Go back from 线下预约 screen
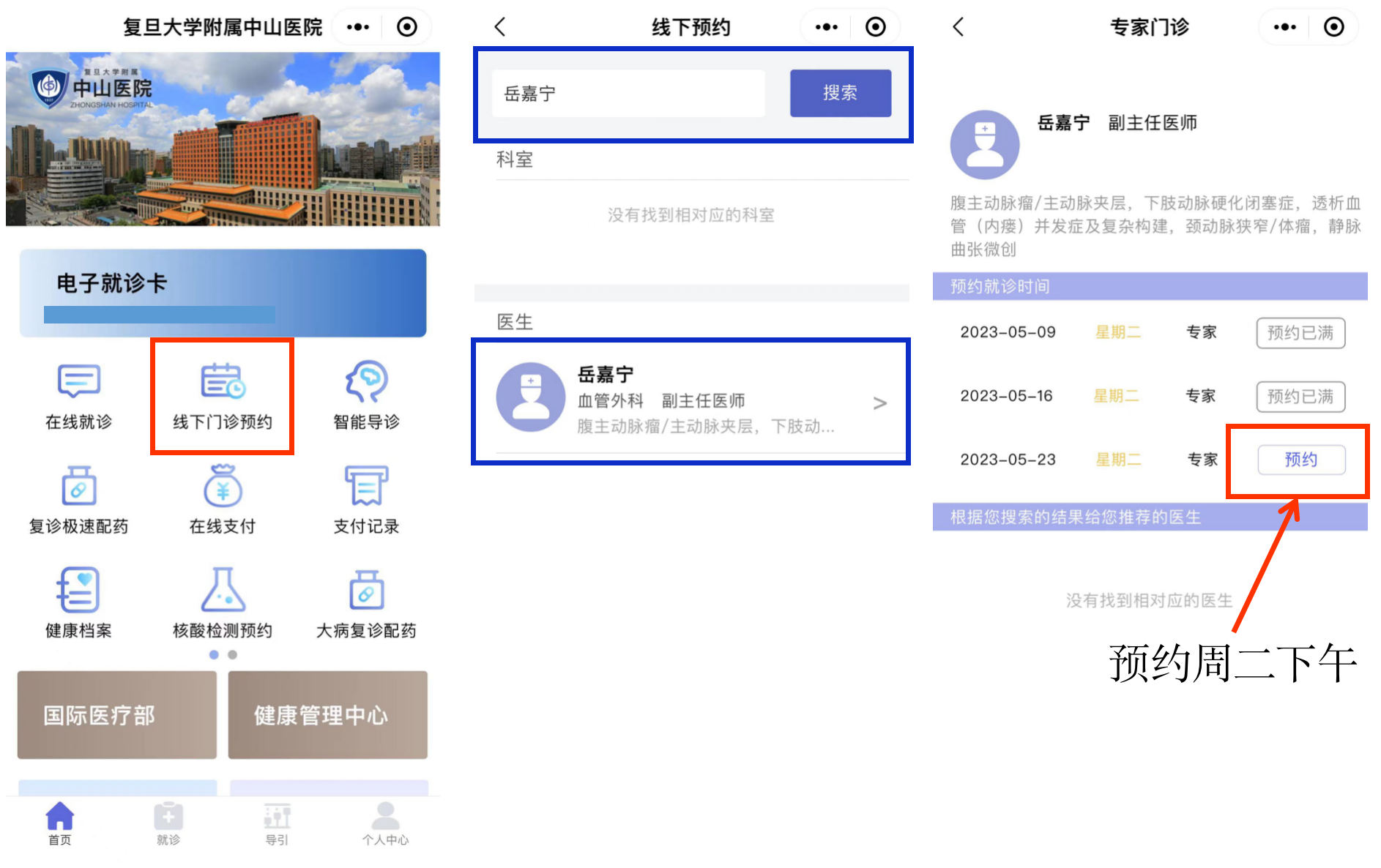Viewport: 1381px width, 868px height. pyautogui.click(x=500, y=27)
